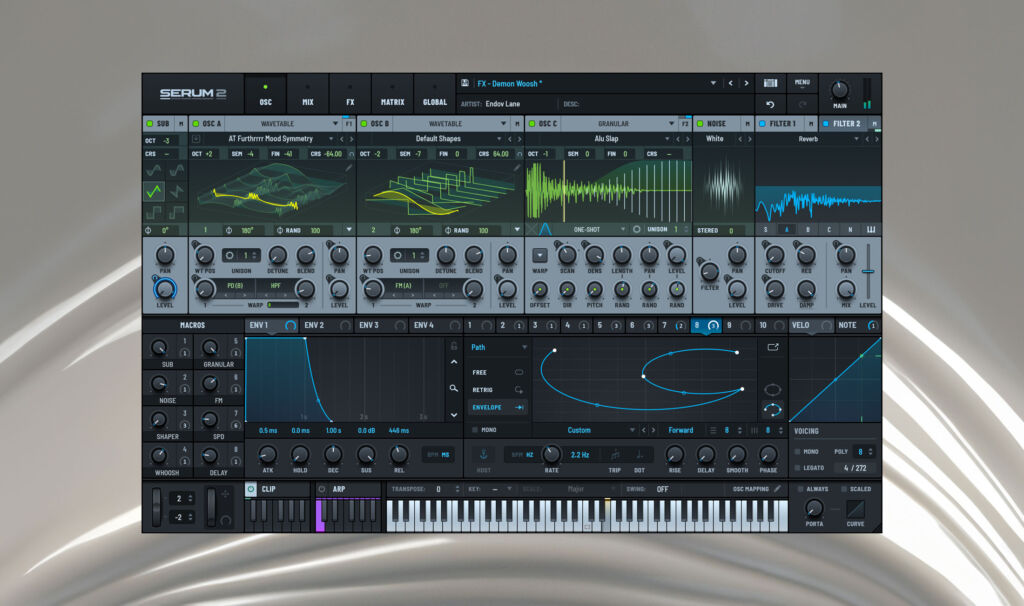Screen dimensions: 1024x606
Task: Select the DOT note icon in the LFO rate section
Action: (639, 454)
